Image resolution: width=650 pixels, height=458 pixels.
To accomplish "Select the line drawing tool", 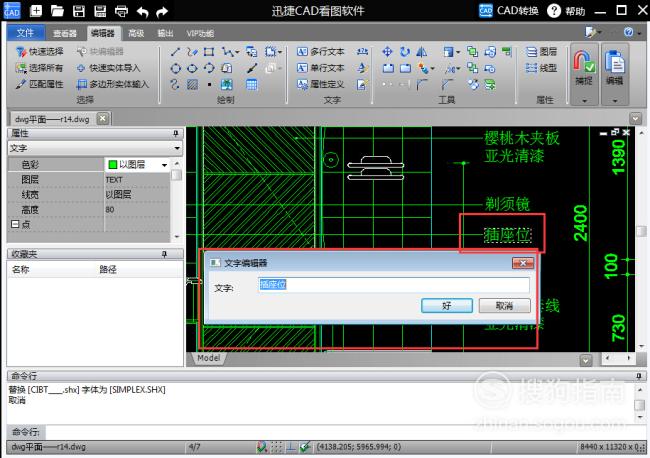I will tap(175, 52).
